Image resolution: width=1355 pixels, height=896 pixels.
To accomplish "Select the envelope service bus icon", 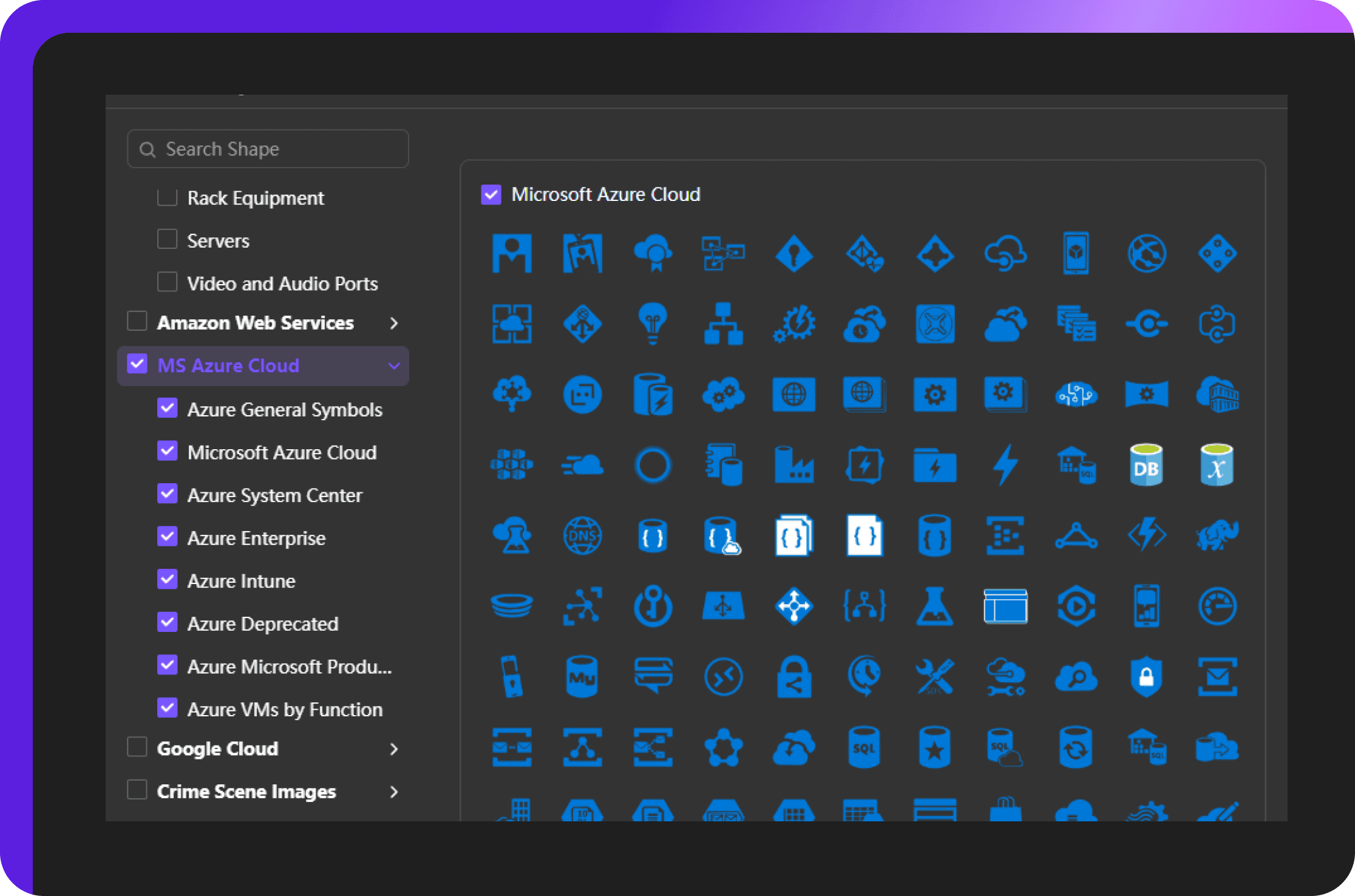I will [1217, 676].
